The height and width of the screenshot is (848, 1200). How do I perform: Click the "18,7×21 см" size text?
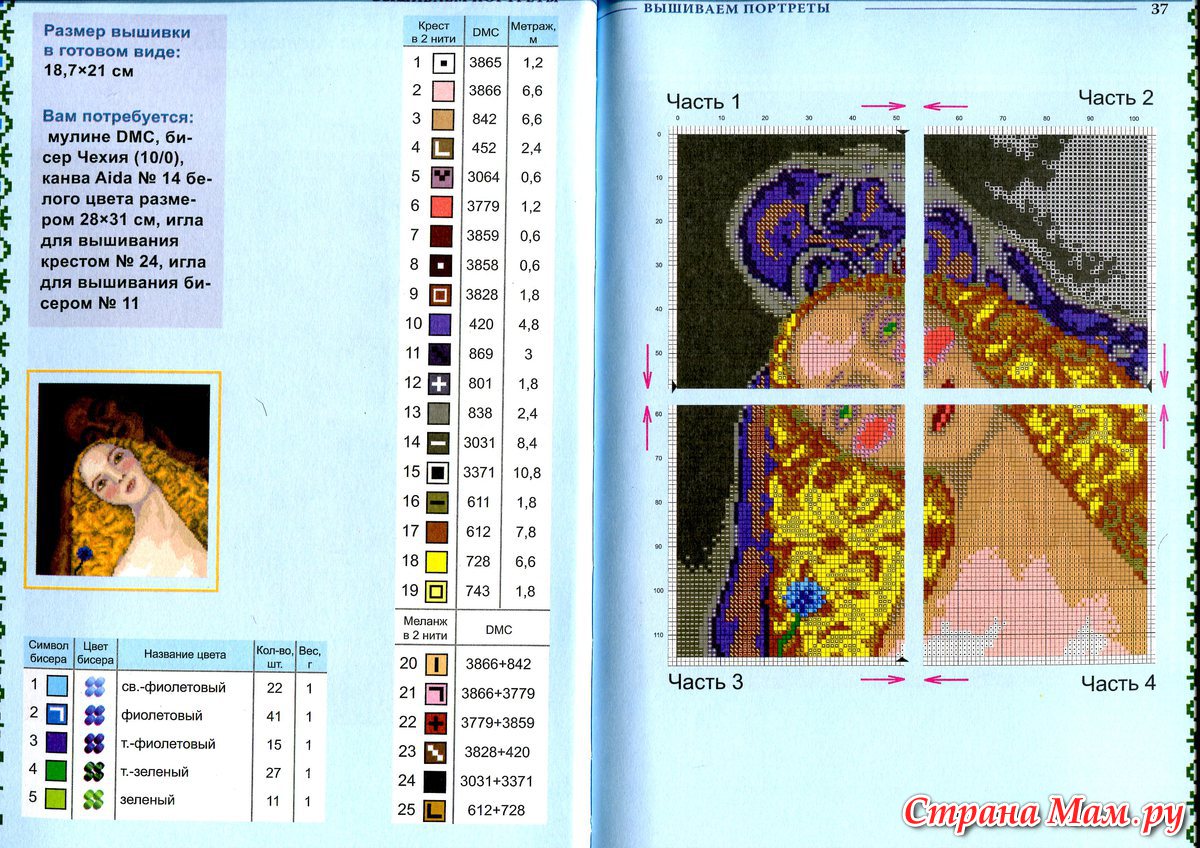tap(90, 71)
